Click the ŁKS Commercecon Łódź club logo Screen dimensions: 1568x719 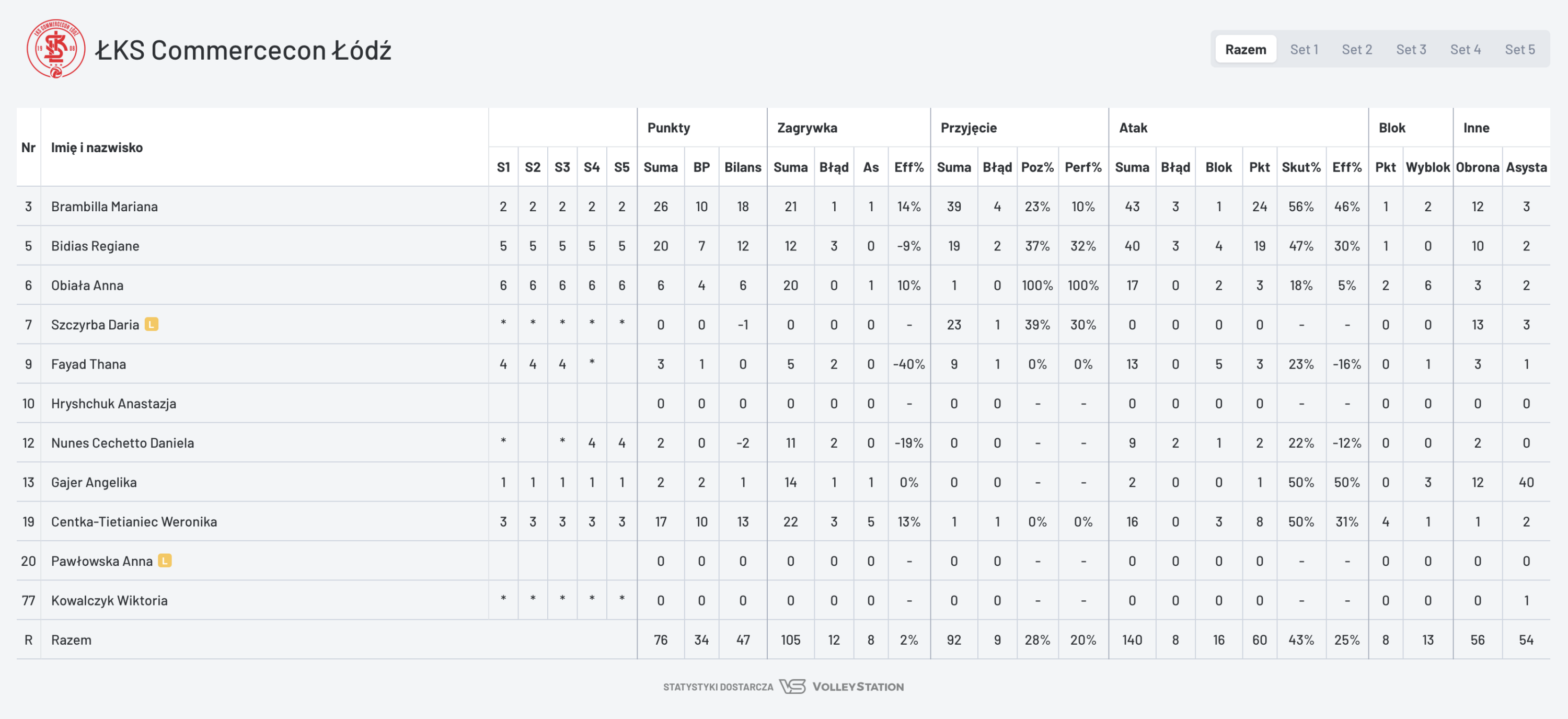55,49
